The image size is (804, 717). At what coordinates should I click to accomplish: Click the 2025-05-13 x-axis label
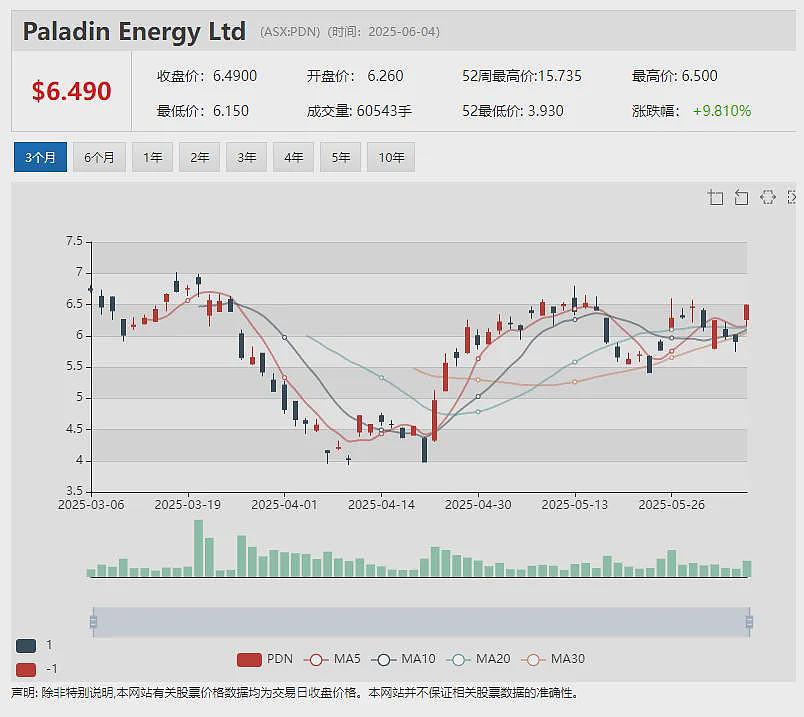(575, 505)
